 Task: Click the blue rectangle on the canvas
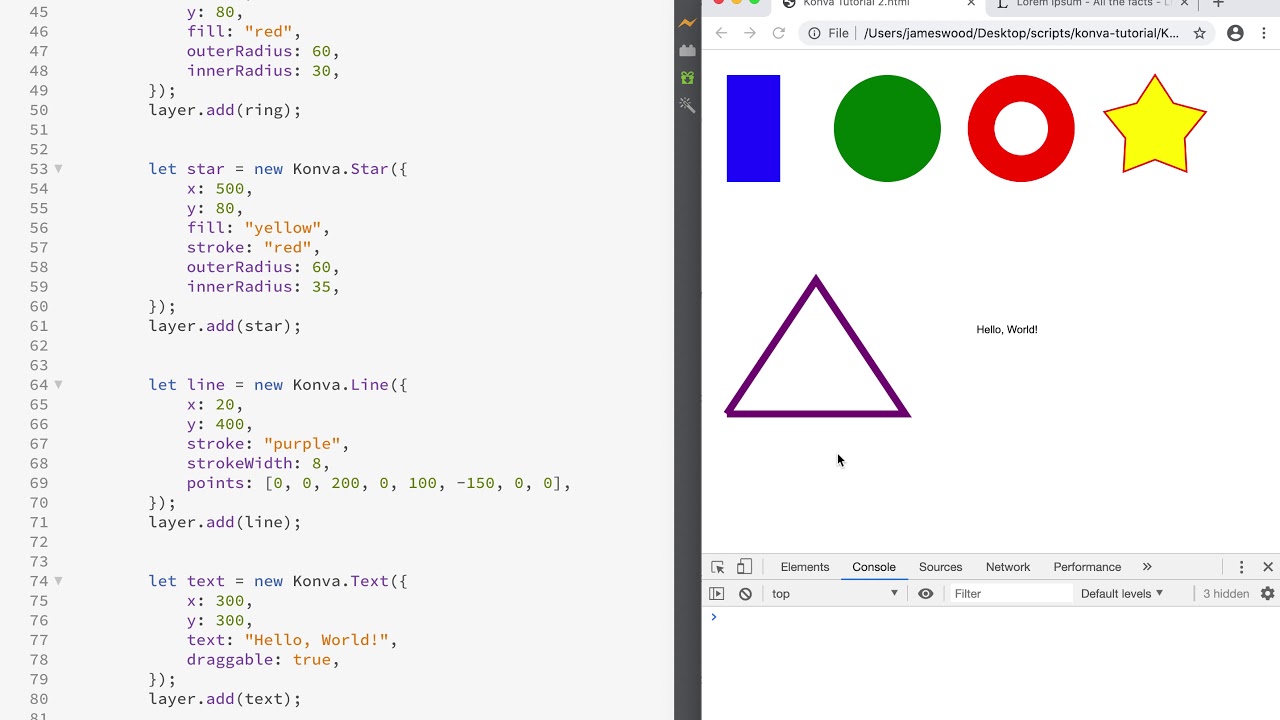point(753,128)
